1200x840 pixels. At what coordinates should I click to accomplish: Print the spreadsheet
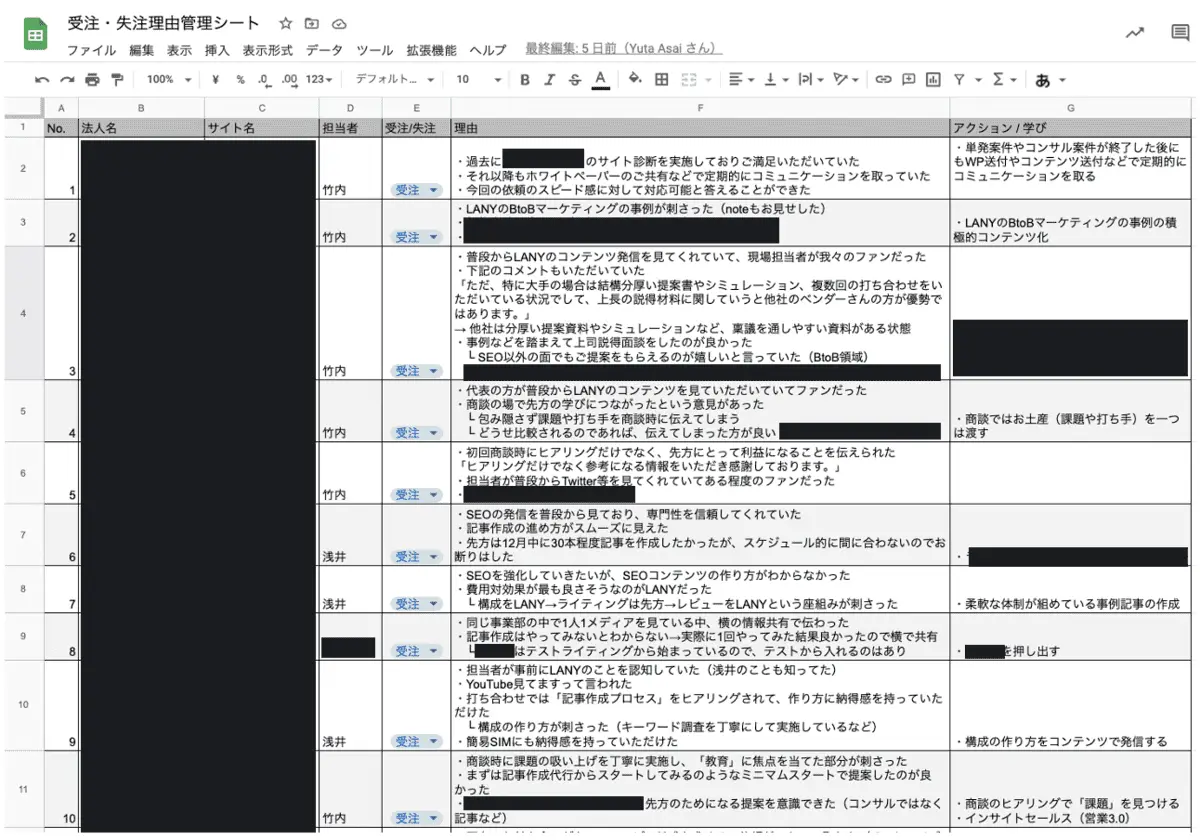[92, 80]
